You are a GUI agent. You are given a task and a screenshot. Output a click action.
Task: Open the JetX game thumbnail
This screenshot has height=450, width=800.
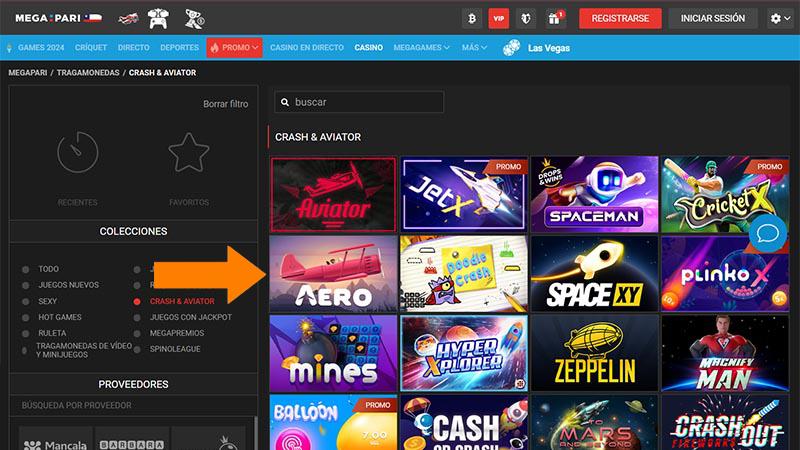coord(464,194)
